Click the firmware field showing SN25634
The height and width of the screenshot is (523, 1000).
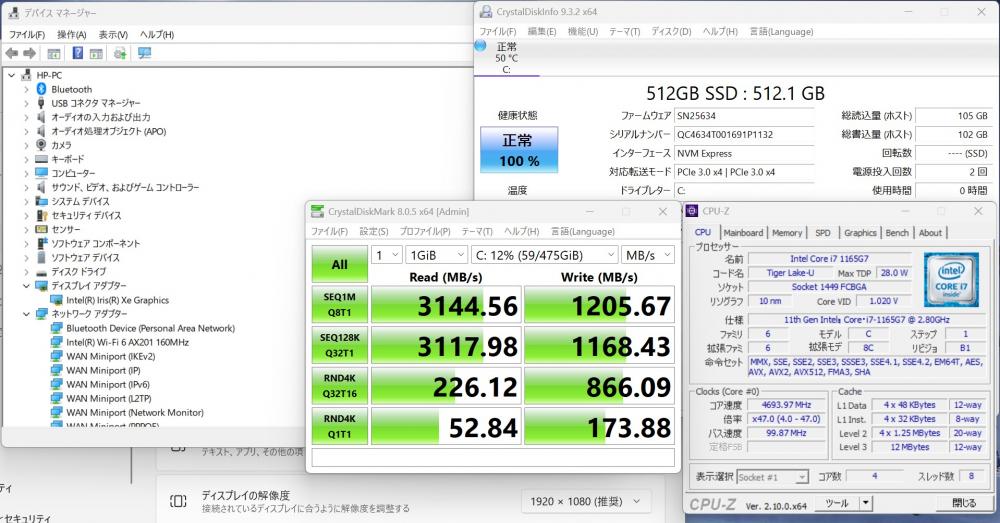tap(745, 116)
